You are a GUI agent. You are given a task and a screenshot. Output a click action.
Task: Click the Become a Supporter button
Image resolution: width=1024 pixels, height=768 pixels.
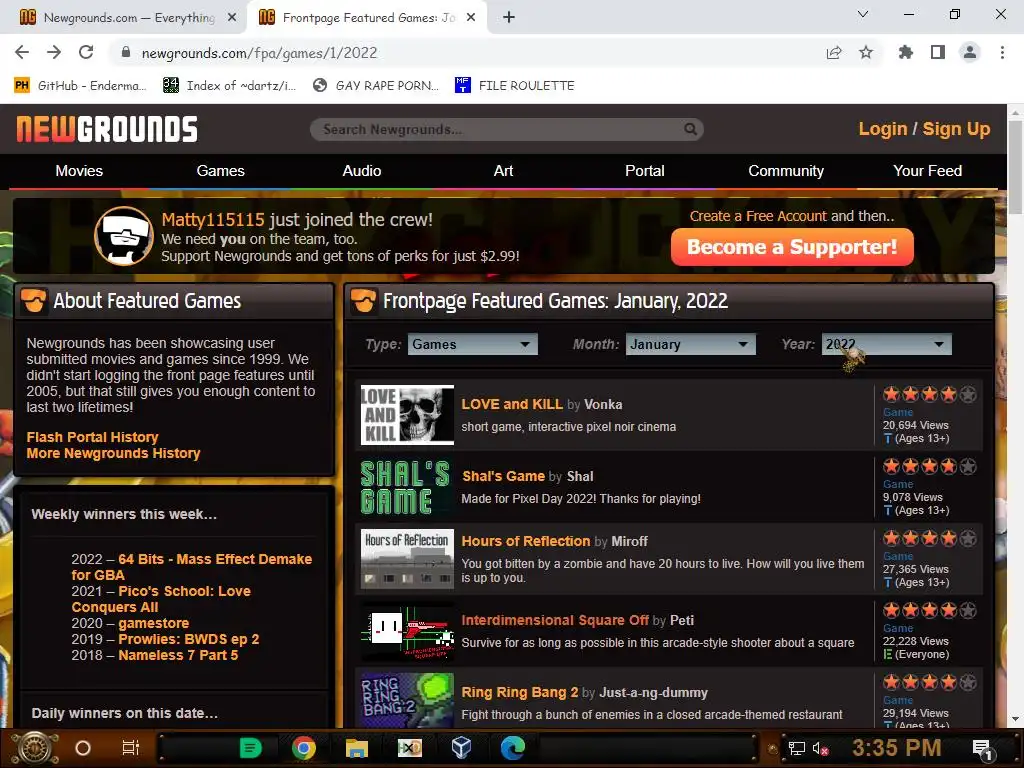click(x=792, y=247)
